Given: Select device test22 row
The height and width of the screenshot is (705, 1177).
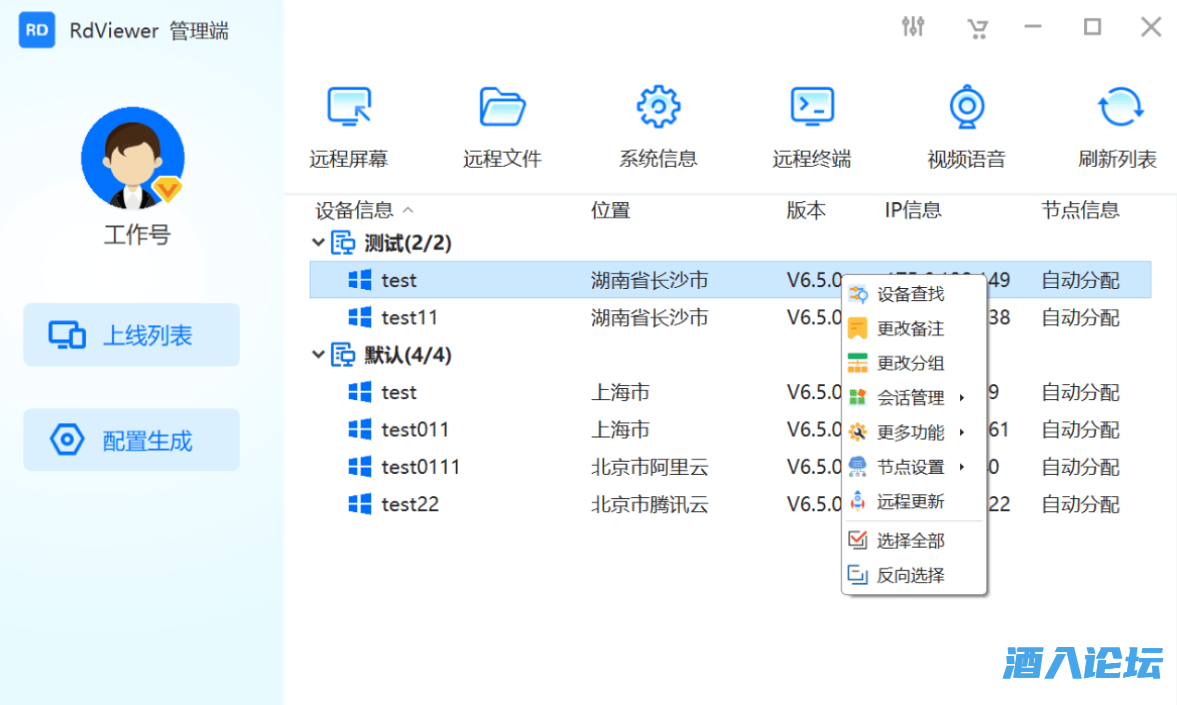Looking at the screenshot, I should (730, 505).
